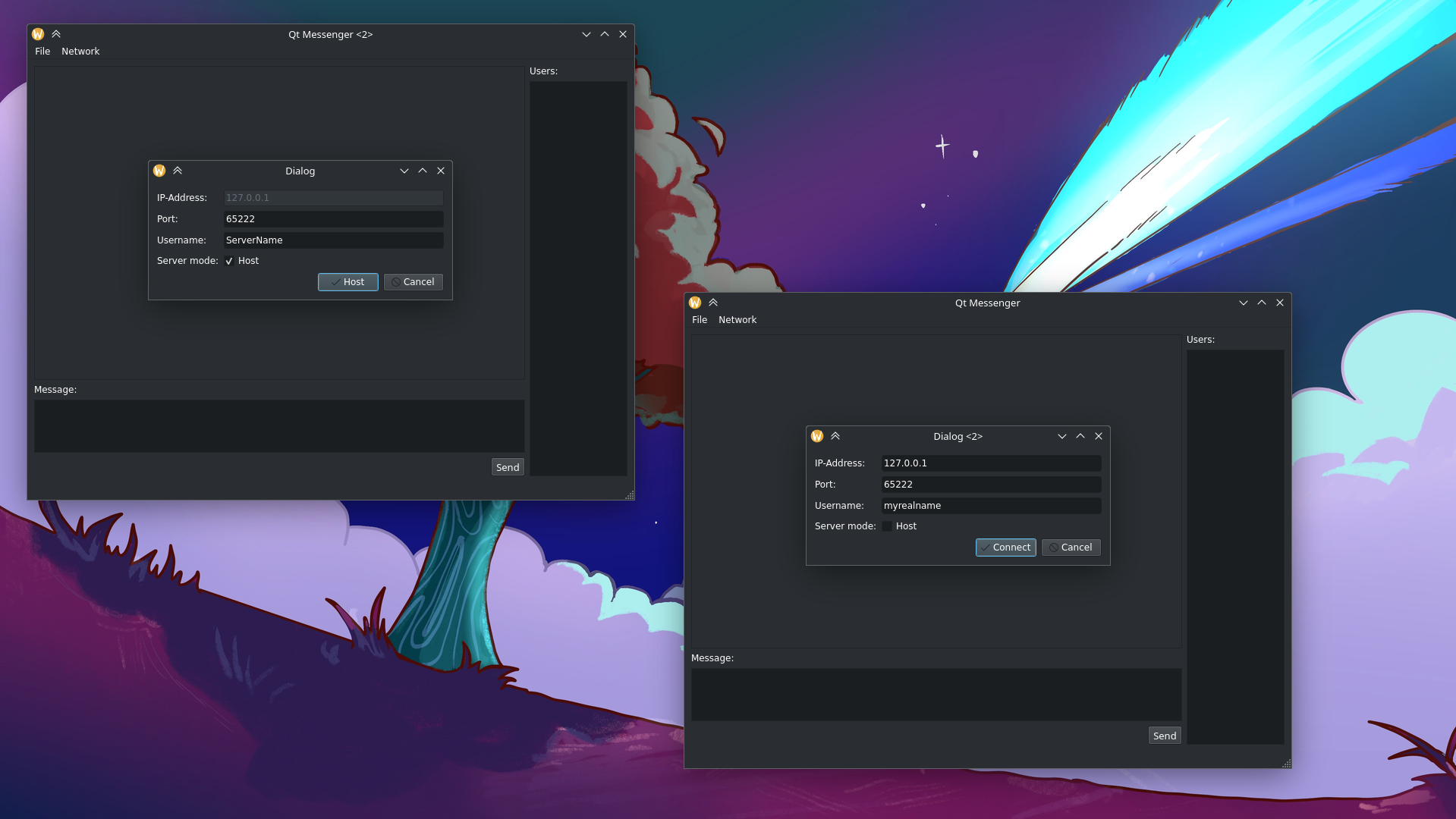Click the app icon in second Qt Messenger title bar
Screen dimensions: 1456x819
[695, 303]
